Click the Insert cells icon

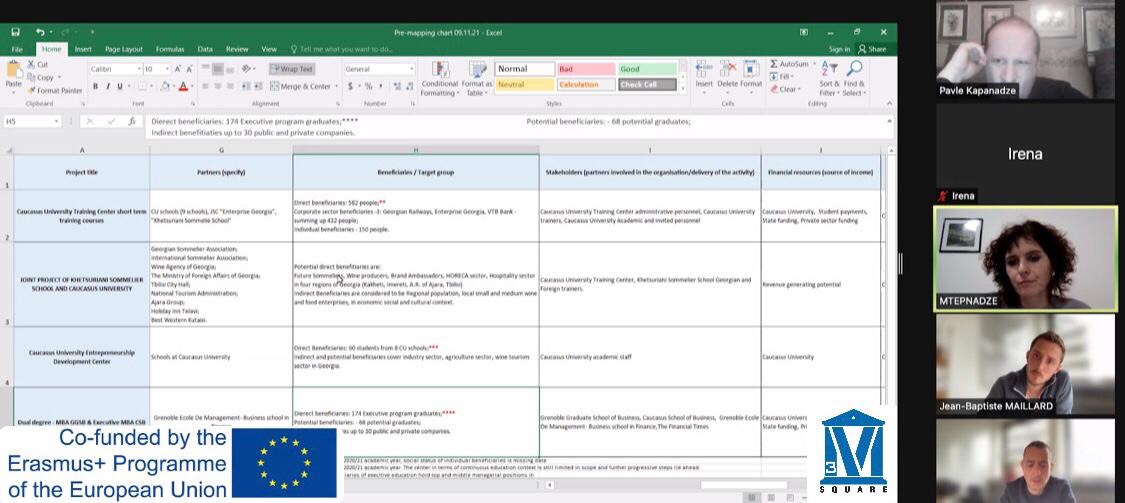click(704, 69)
